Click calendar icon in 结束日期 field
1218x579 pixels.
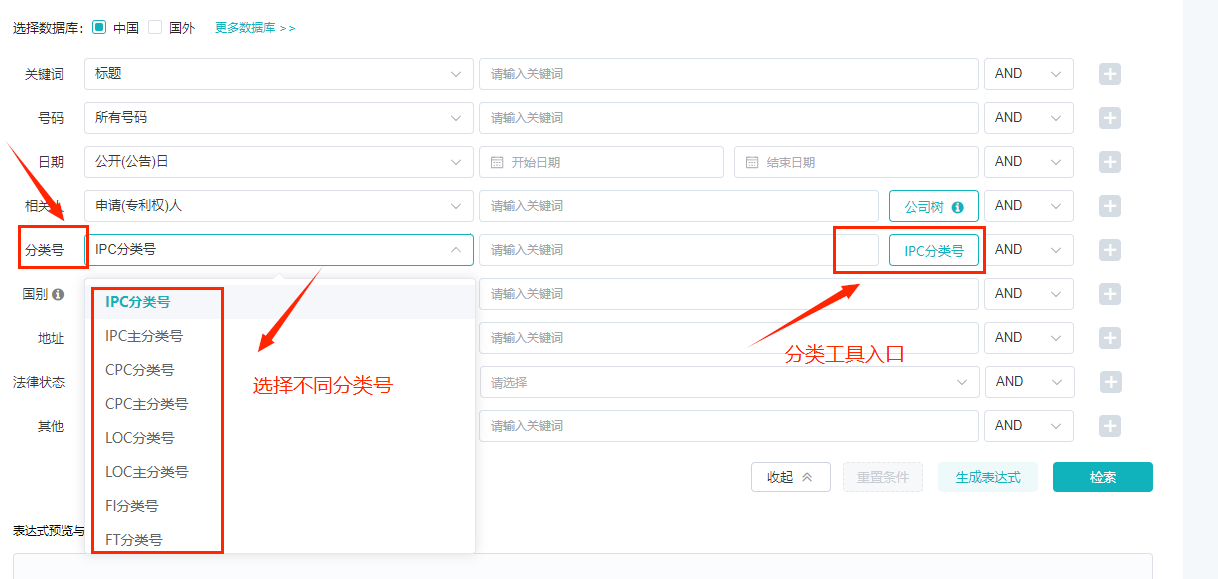pos(752,162)
